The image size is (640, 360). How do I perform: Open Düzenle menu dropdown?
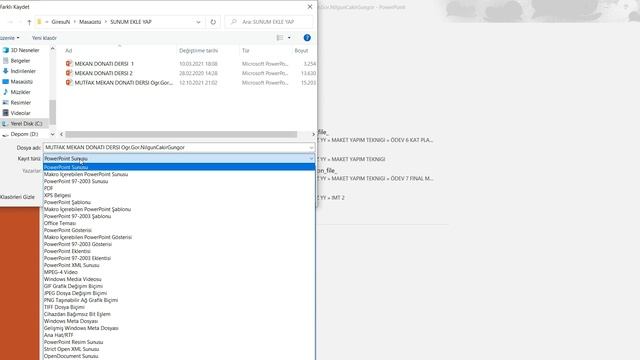10,38
